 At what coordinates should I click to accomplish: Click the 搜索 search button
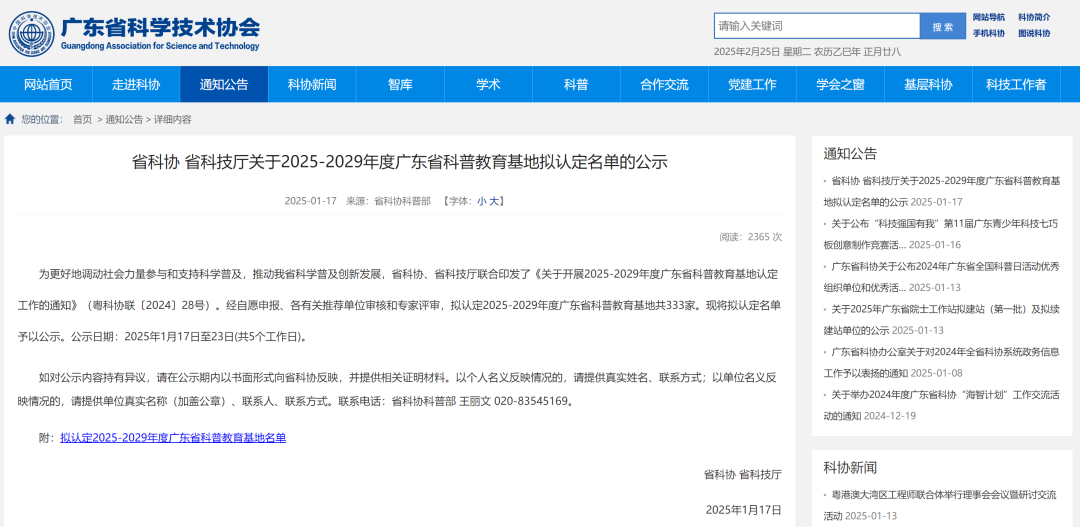click(943, 26)
